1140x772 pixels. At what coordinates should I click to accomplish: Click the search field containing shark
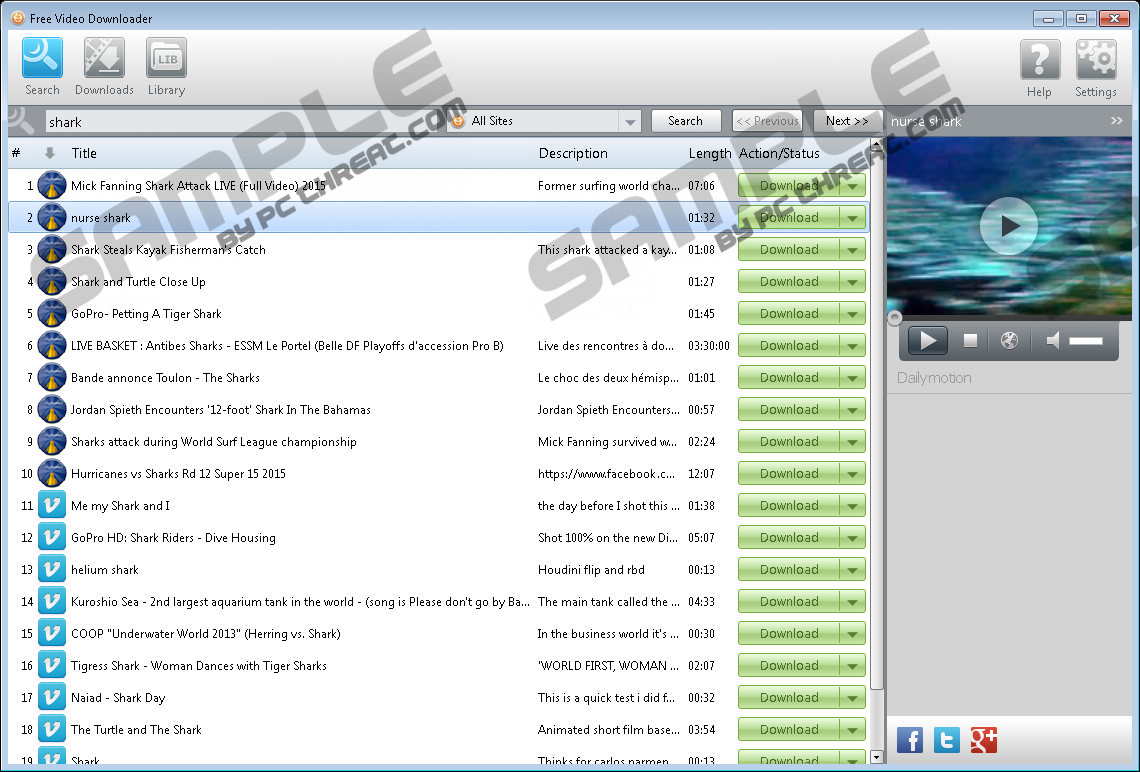pyautogui.click(x=240, y=122)
